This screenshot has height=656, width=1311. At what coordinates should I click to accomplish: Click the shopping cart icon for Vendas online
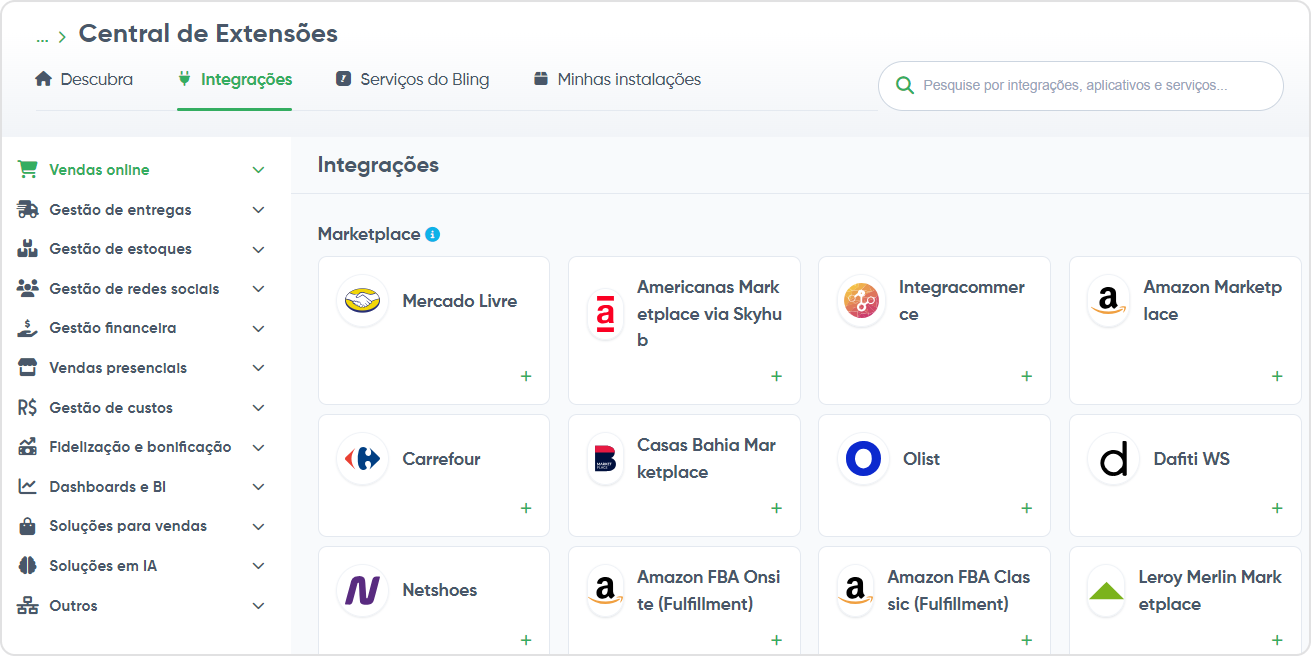coord(27,170)
